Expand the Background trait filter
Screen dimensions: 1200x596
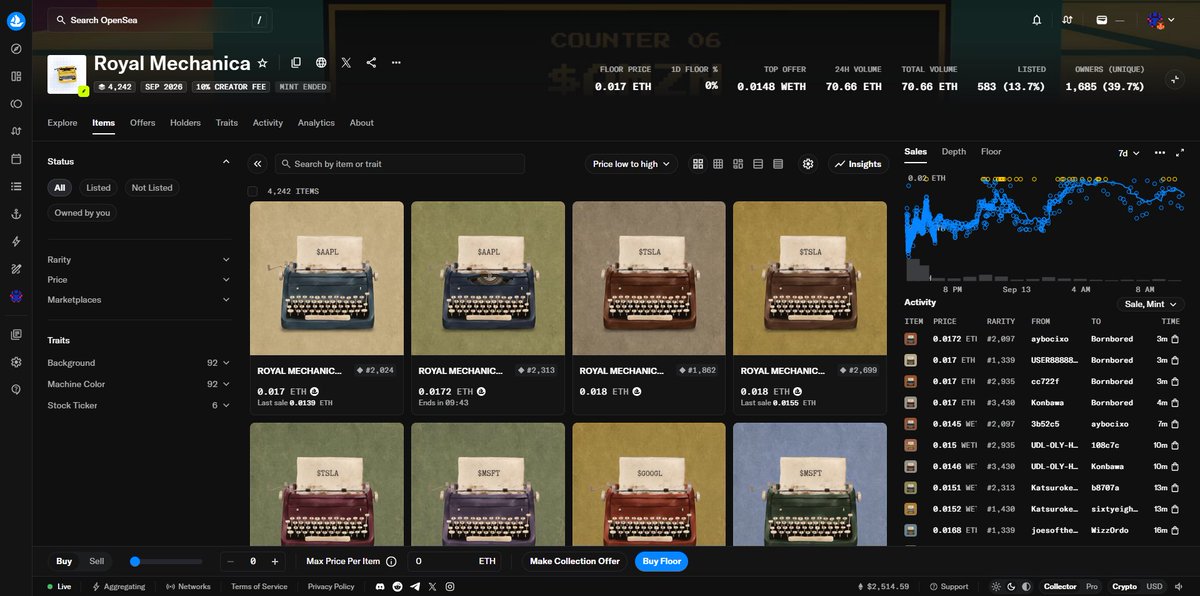139,363
